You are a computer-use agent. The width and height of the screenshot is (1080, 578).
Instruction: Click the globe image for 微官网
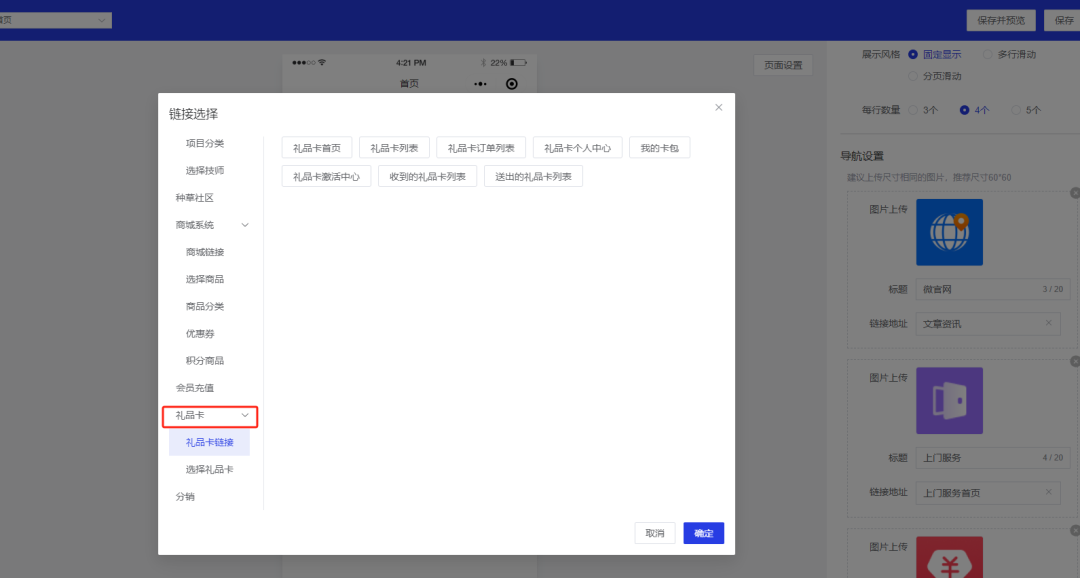pos(949,232)
